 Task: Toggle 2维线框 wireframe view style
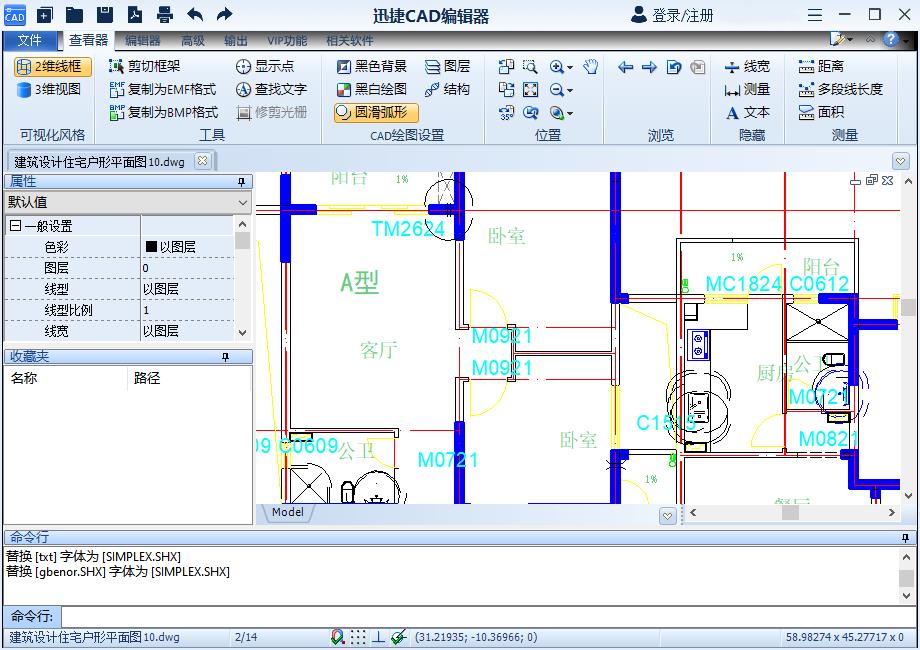pos(53,66)
